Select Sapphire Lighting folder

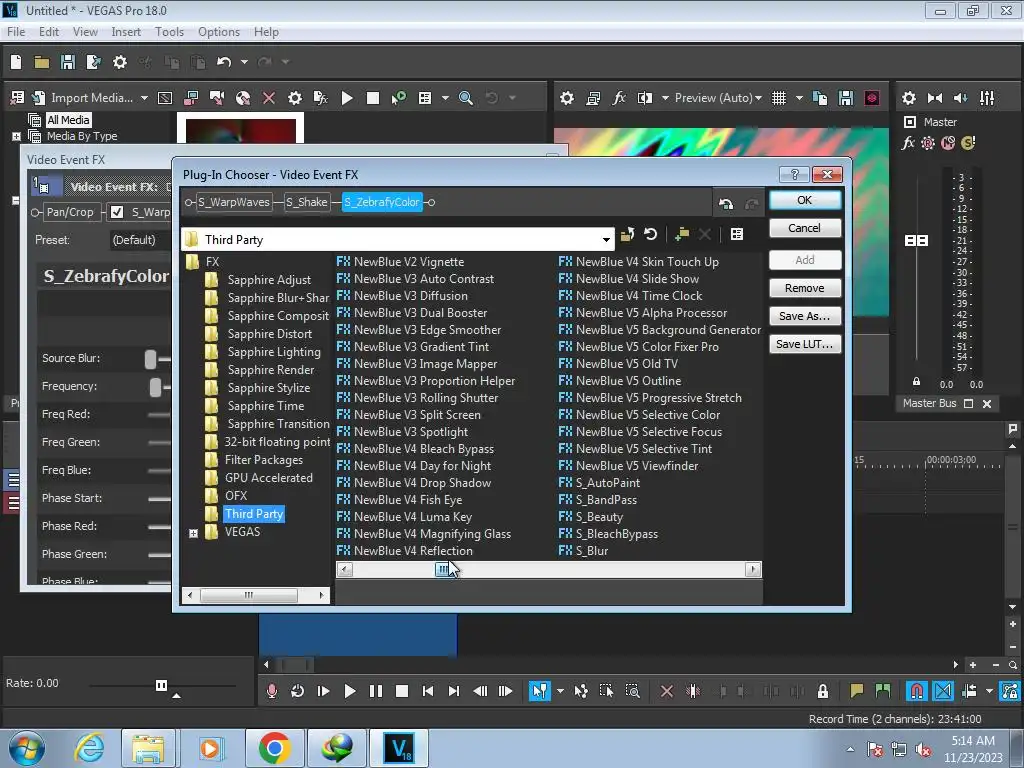[274, 352]
